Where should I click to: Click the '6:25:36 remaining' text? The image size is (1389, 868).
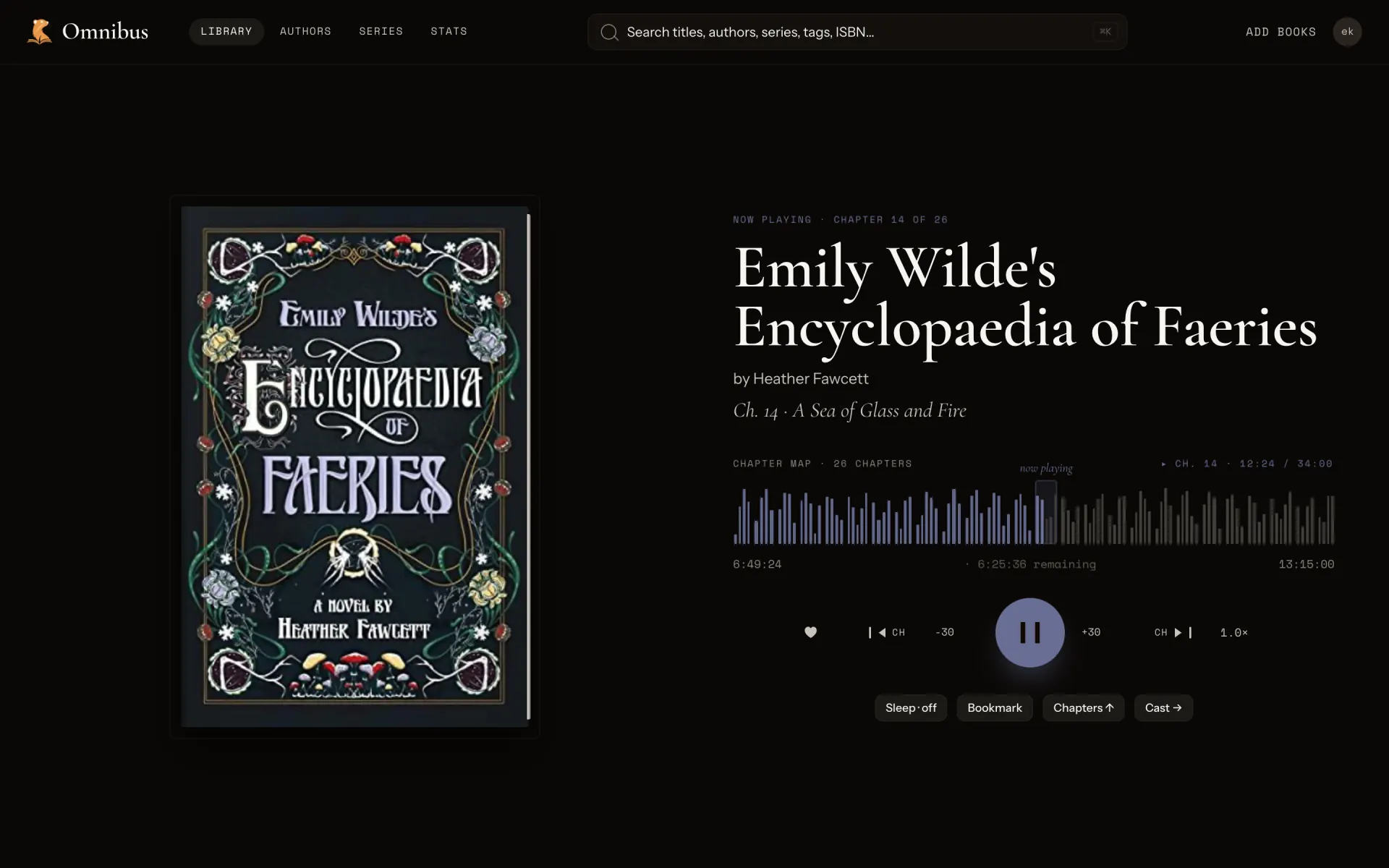(1036, 564)
